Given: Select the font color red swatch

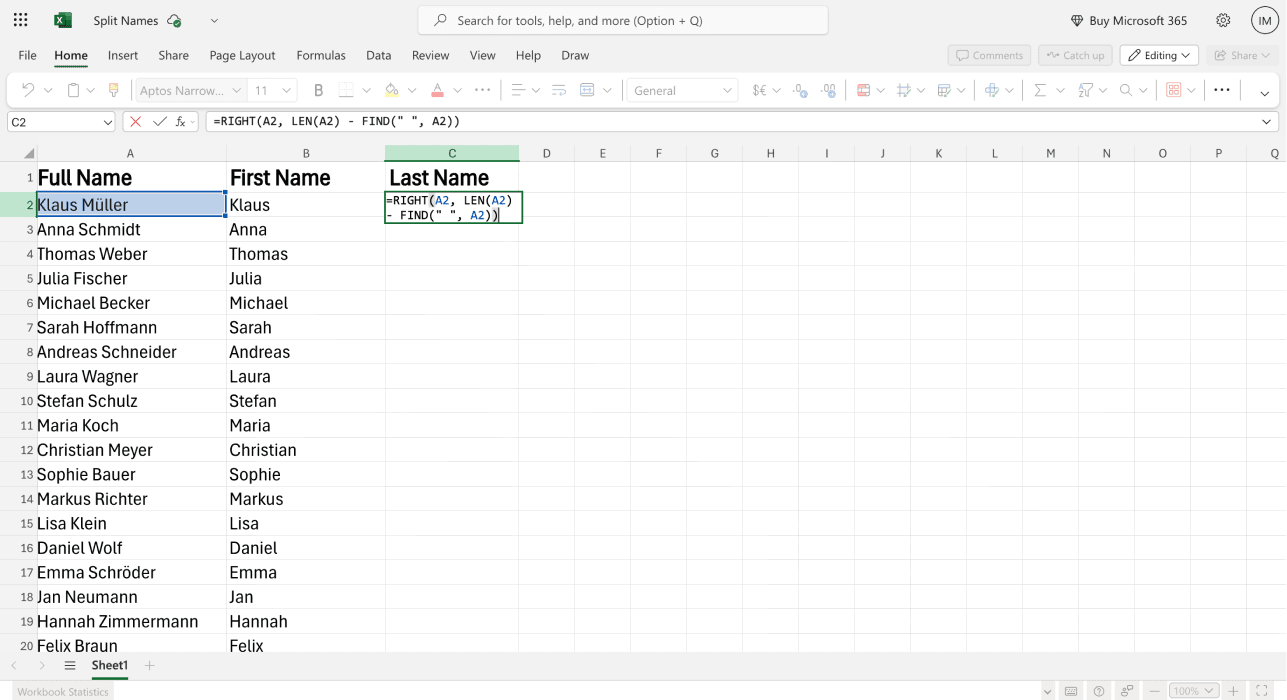Looking at the screenshot, I should [x=438, y=90].
